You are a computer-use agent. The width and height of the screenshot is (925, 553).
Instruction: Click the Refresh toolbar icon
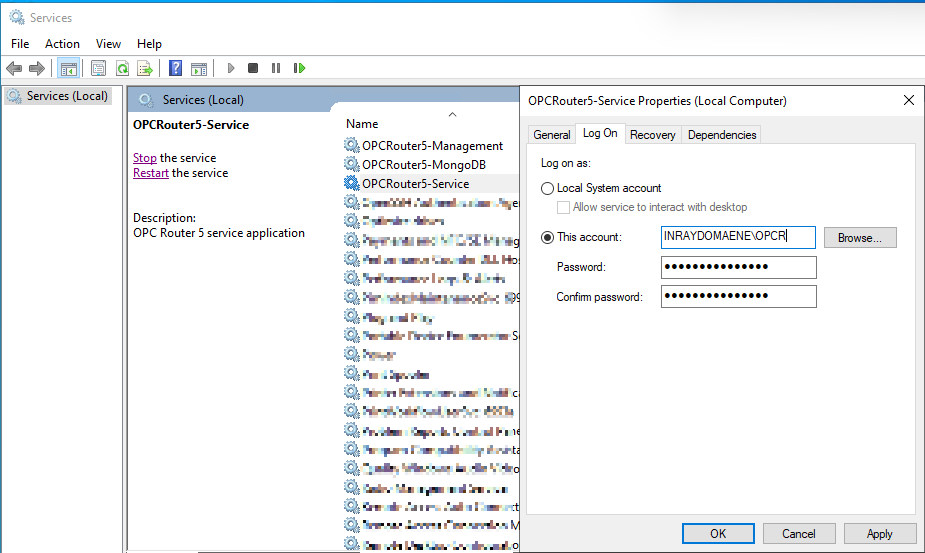(x=122, y=68)
